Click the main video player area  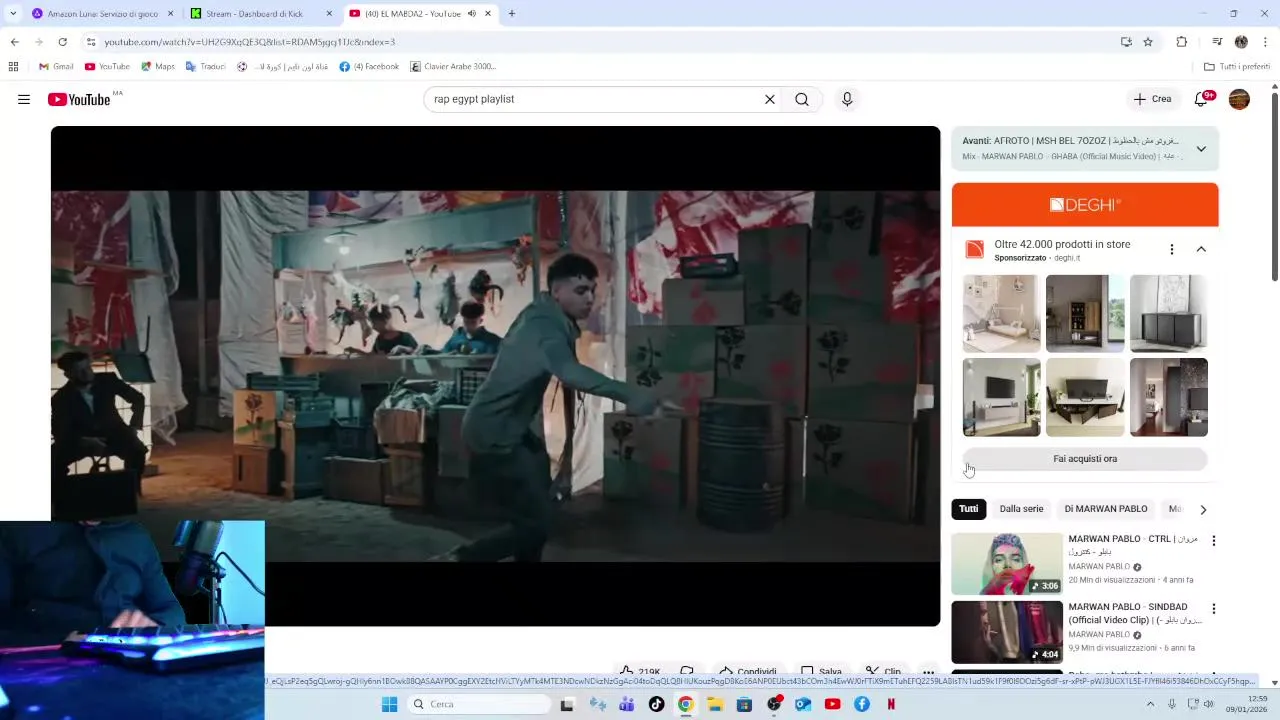pyautogui.click(x=495, y=376)
